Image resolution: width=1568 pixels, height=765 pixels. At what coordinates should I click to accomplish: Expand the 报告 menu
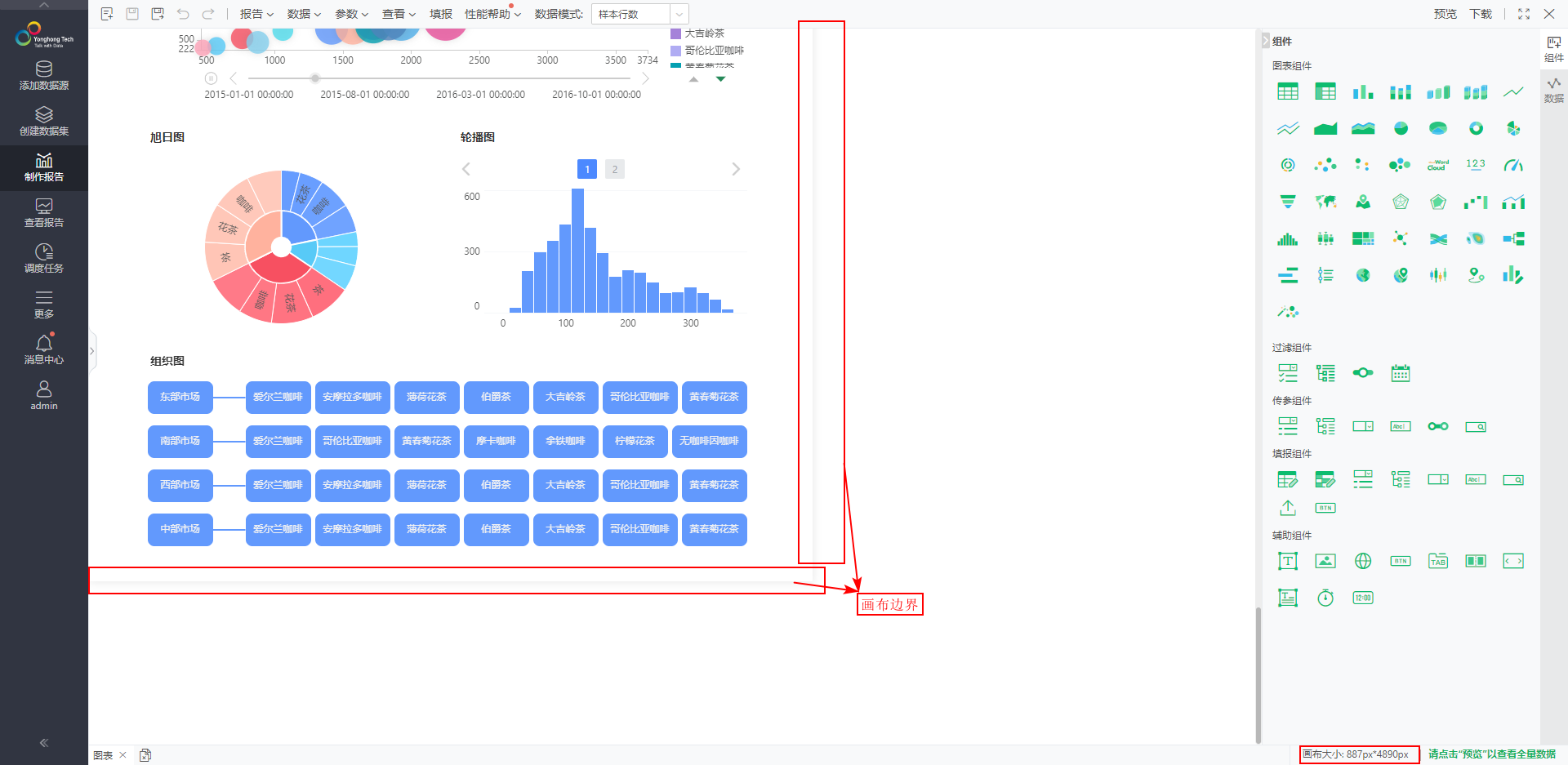pos(256,14)
